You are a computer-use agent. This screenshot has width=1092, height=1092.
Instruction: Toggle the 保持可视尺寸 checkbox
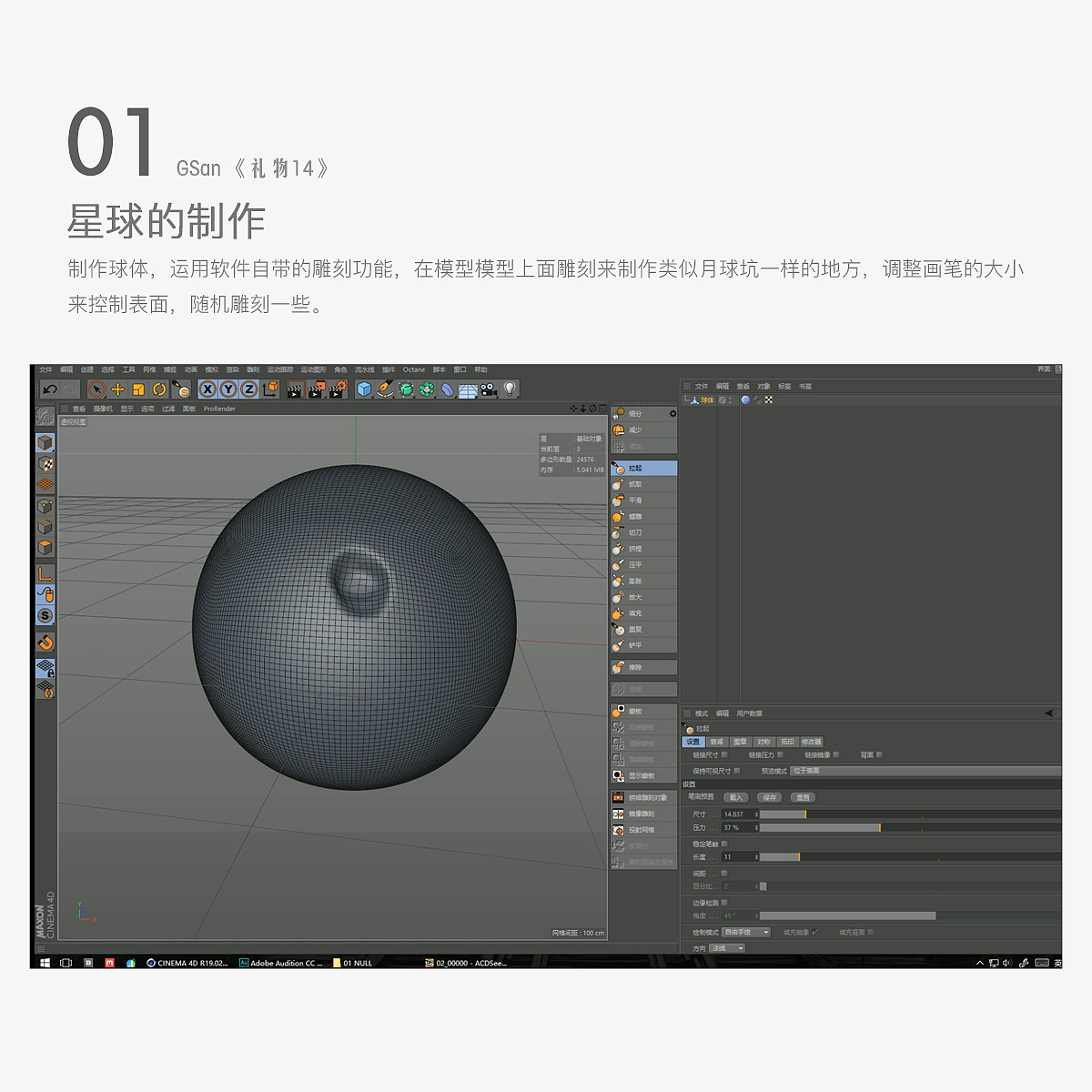click(x=737, y=771)
